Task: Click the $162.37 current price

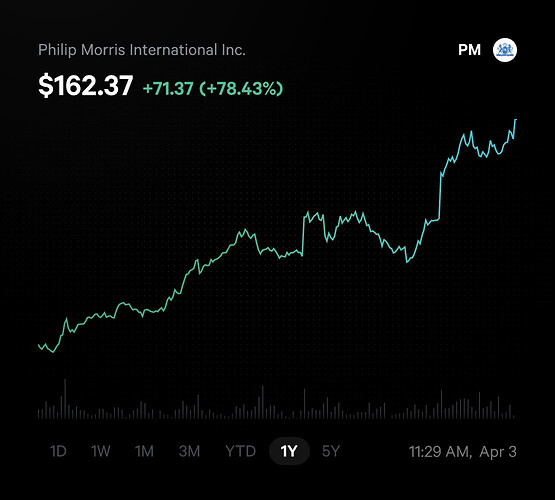Action: 85,86
